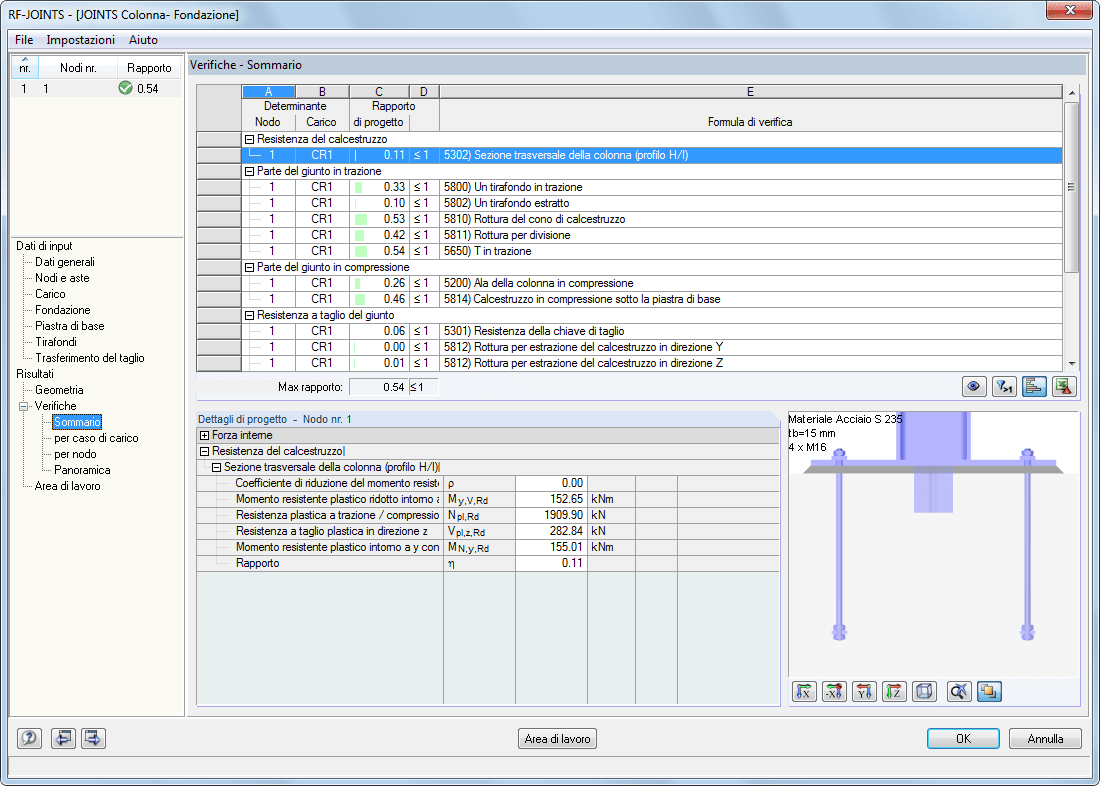Image resolution: width=1100 pixels, height=786 pixels.
Task: Select row 5811) Rottura per divisione
Action: [652, 235]
